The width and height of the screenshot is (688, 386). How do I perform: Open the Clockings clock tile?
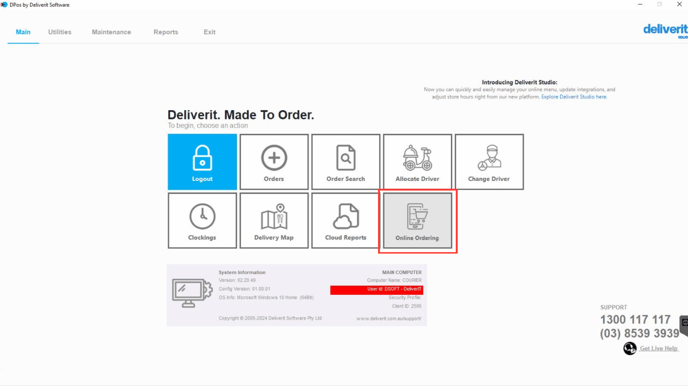pos(202,221)
